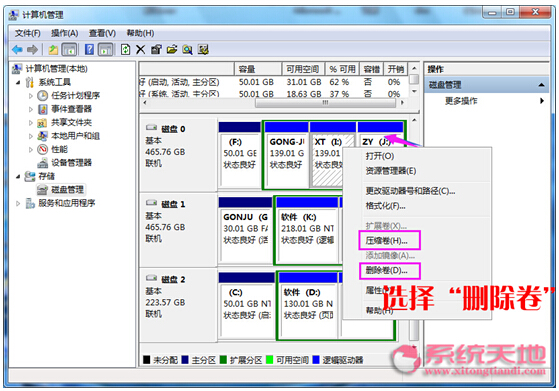Open the 操作(A) menu

[65, 33]
